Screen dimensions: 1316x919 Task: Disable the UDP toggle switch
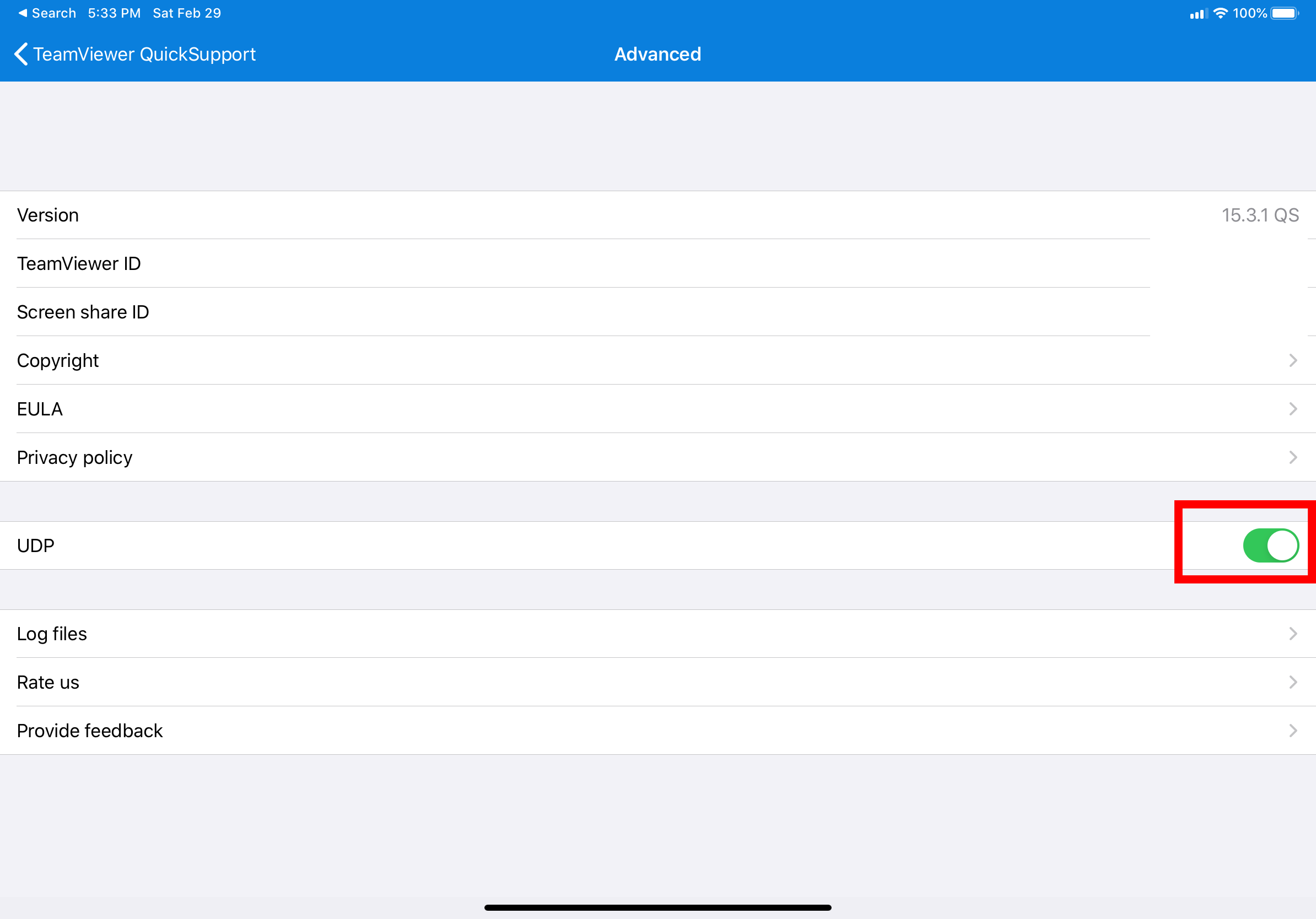(x=1270, y=545)
